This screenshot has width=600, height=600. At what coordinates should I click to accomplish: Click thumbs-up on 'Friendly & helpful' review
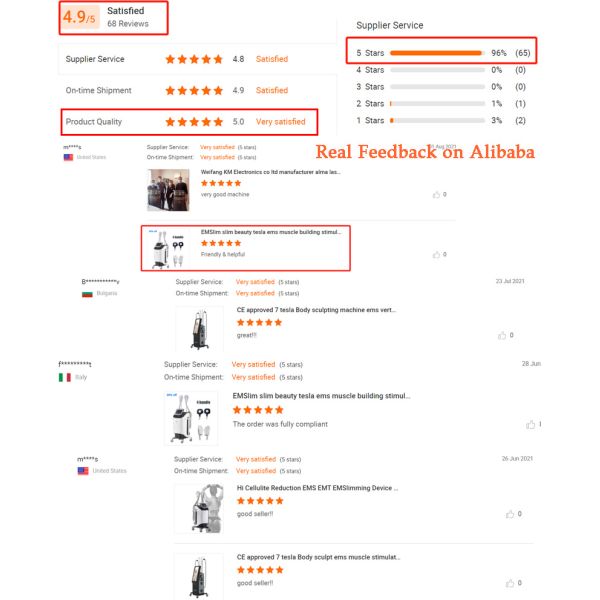tap(436, 254)
